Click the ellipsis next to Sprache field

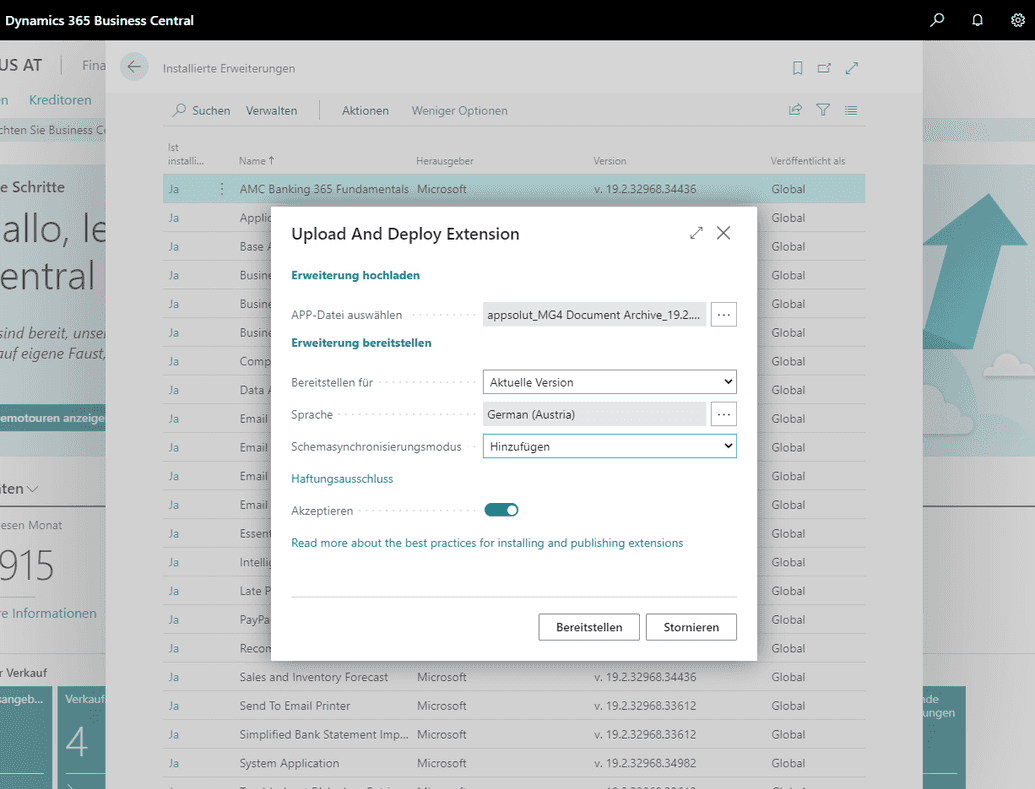[724, 414]
